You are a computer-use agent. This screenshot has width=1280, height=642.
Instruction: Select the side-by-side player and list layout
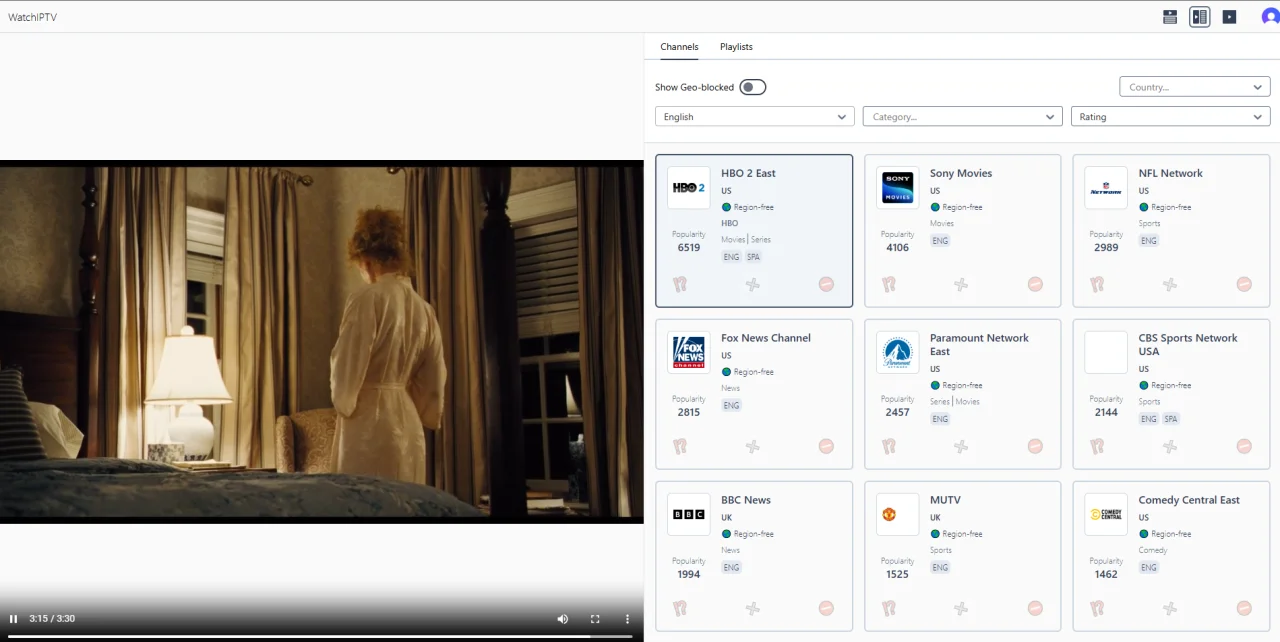(1200, 17)
